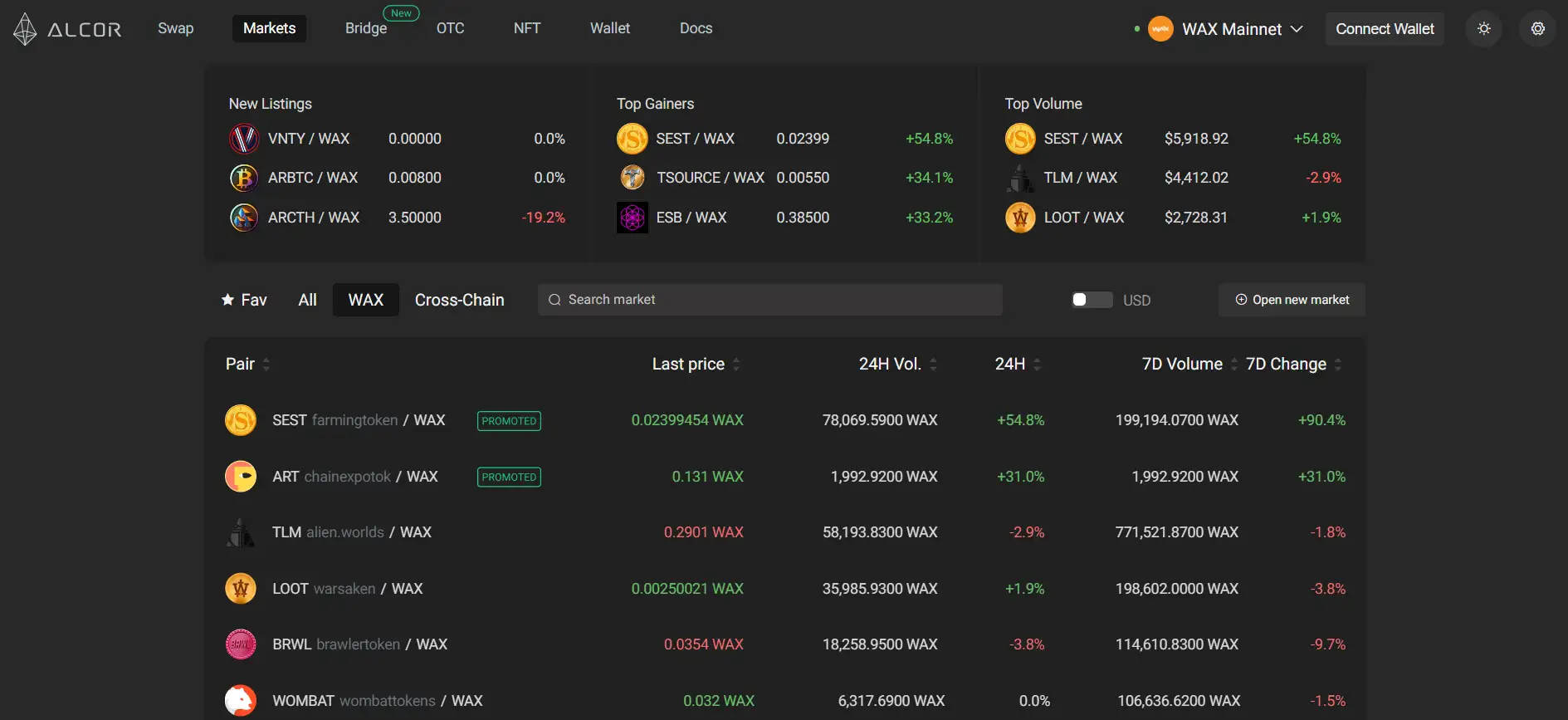Click ESB token icon in Top Gainers
The height and width of the screenshot is (720, 1568).
tap(633, 218)
